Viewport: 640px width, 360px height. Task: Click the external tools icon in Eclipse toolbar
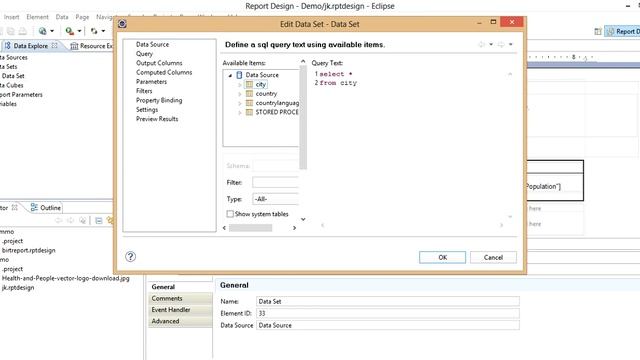(x=94, y=31)
